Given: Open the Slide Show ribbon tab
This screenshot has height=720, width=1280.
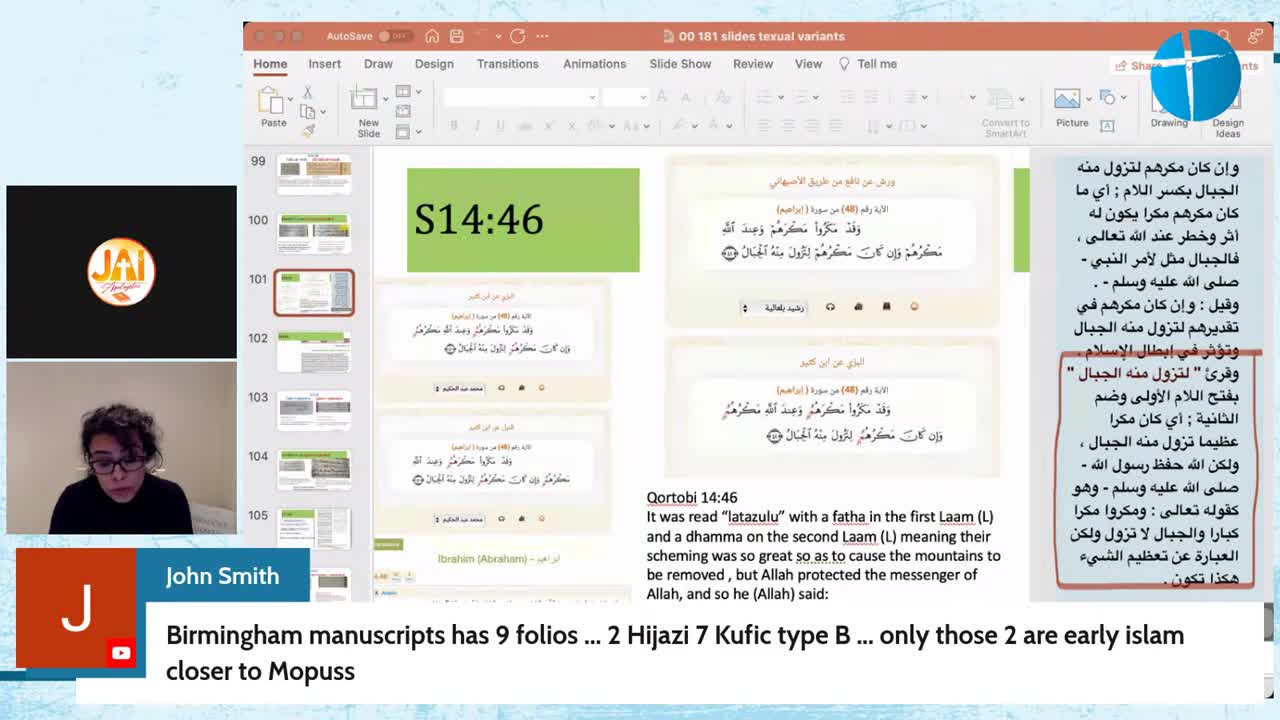Looking at the screenshot, I should pyautogui.click(x=680, y=64).
